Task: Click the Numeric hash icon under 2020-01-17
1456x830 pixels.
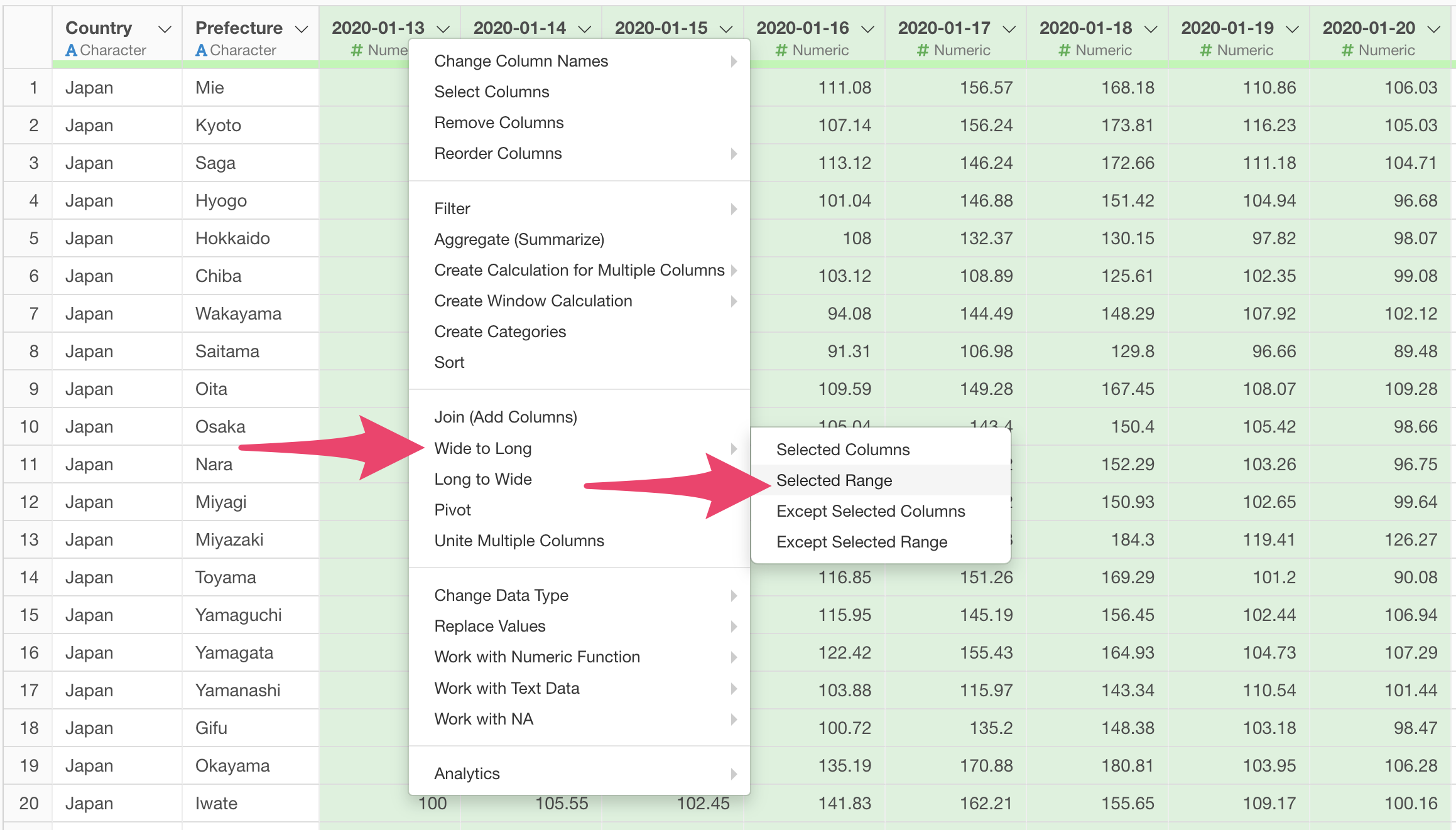Action: (x=922, y=50)
